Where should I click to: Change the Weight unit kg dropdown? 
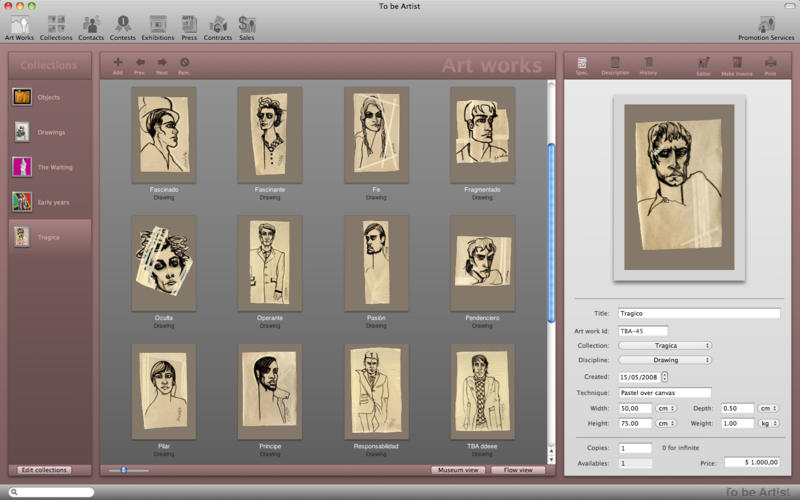point(768,423)
